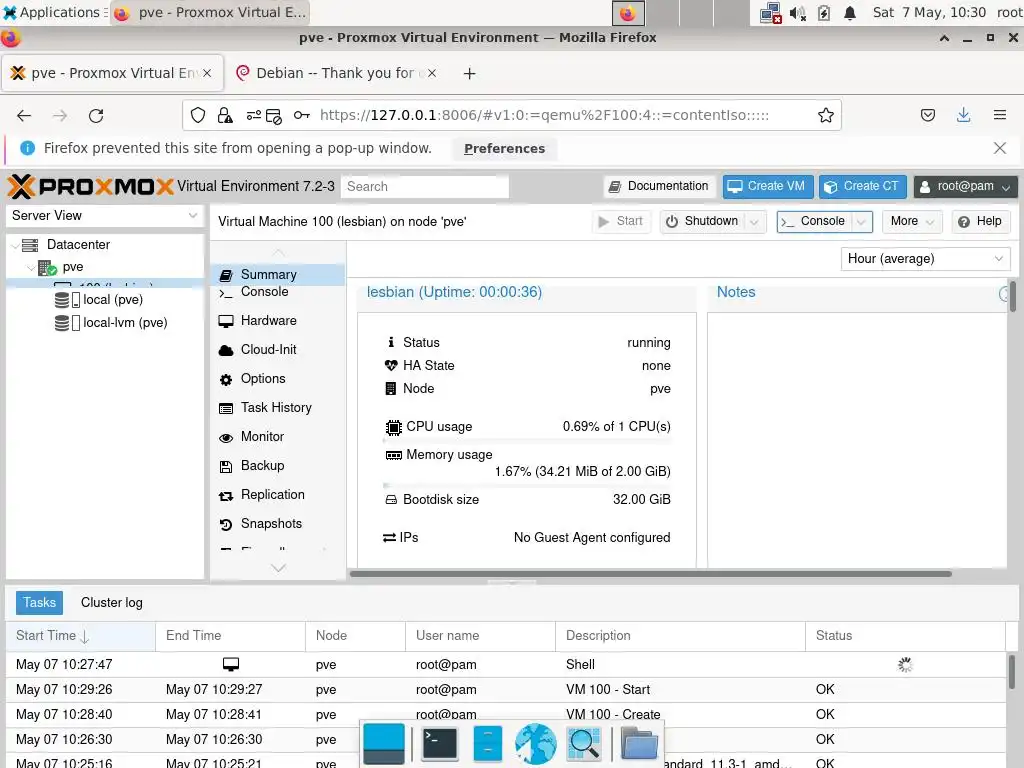Image resolution: width=1024 pixels, height=768 pixels.
Task: Dismiss the pop-up blocked notification bar
Action: pos(1000,148)
